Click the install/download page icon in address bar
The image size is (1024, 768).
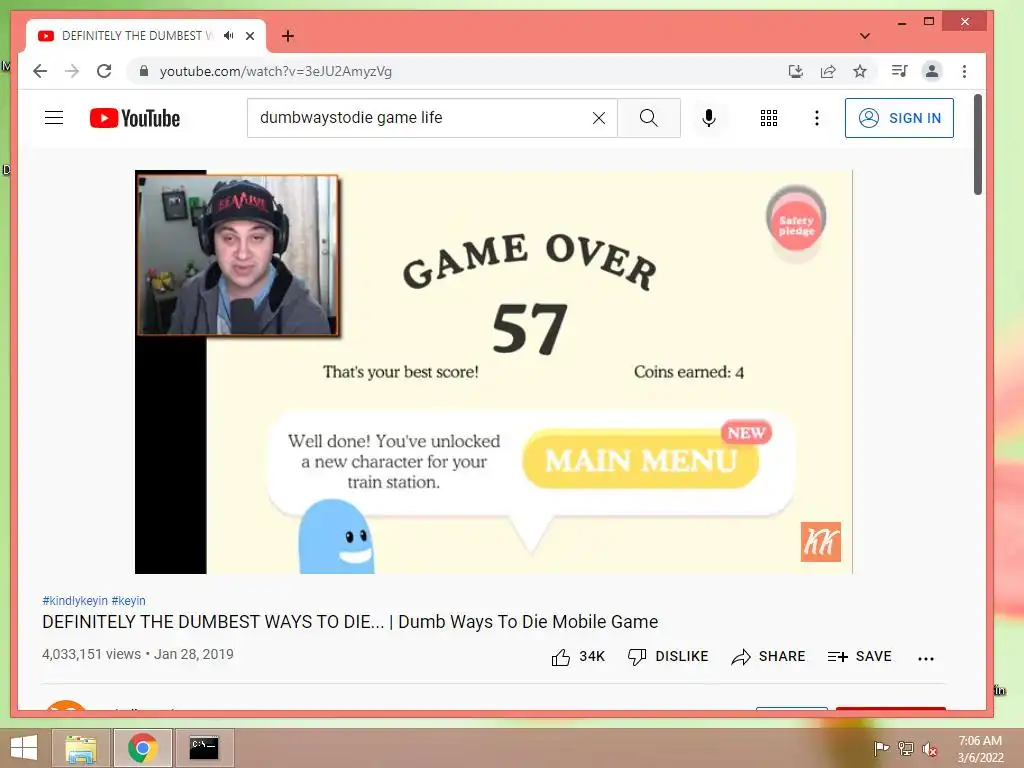pos(795,71)
